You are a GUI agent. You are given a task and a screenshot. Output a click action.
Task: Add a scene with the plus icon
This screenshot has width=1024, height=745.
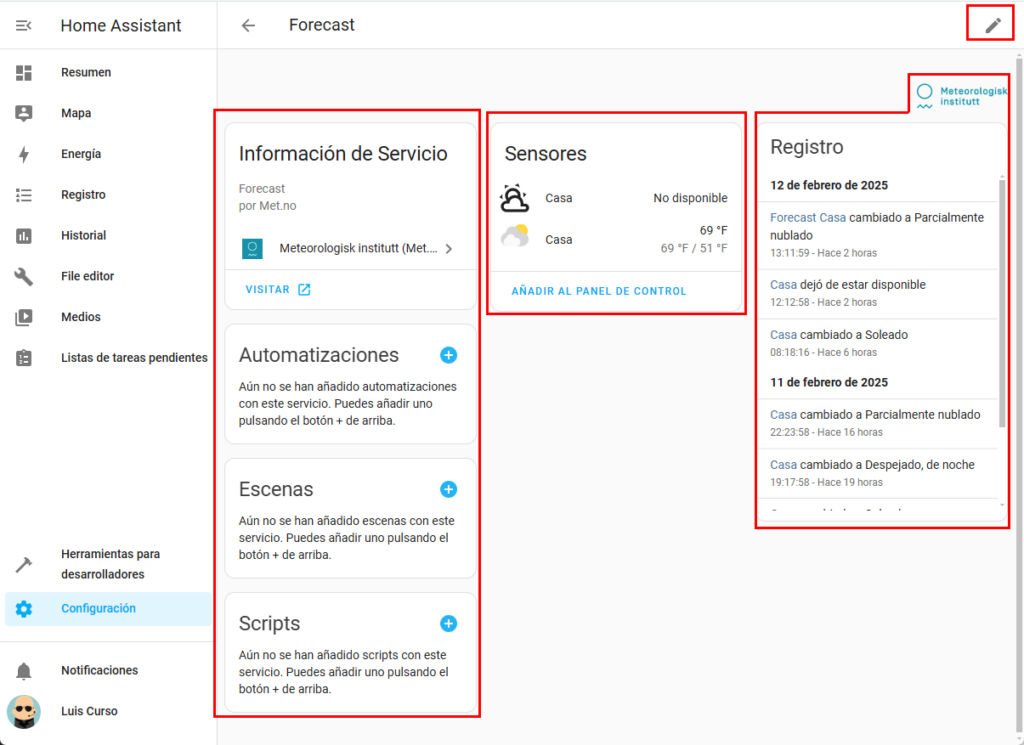[x=448, y=489]
